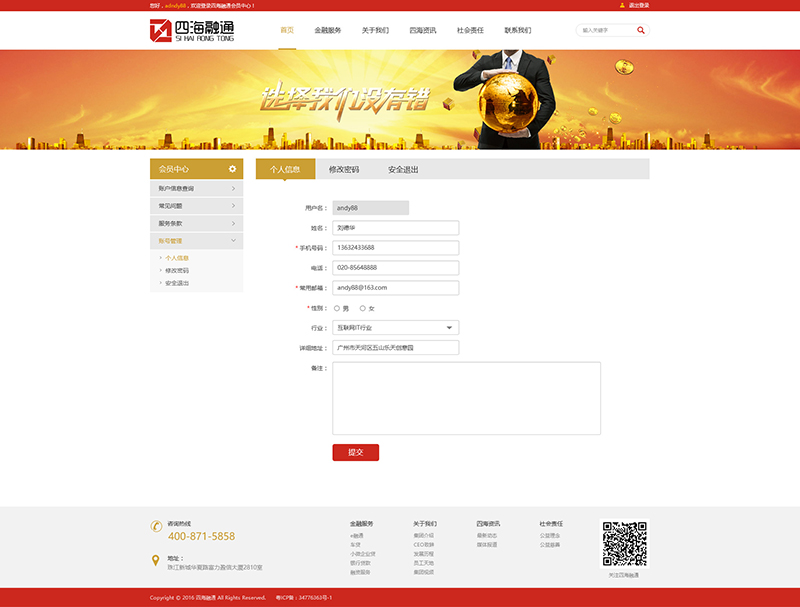Open the 行业 dropdown
Screen dimensions: 800x607
[x=395, y=327]
